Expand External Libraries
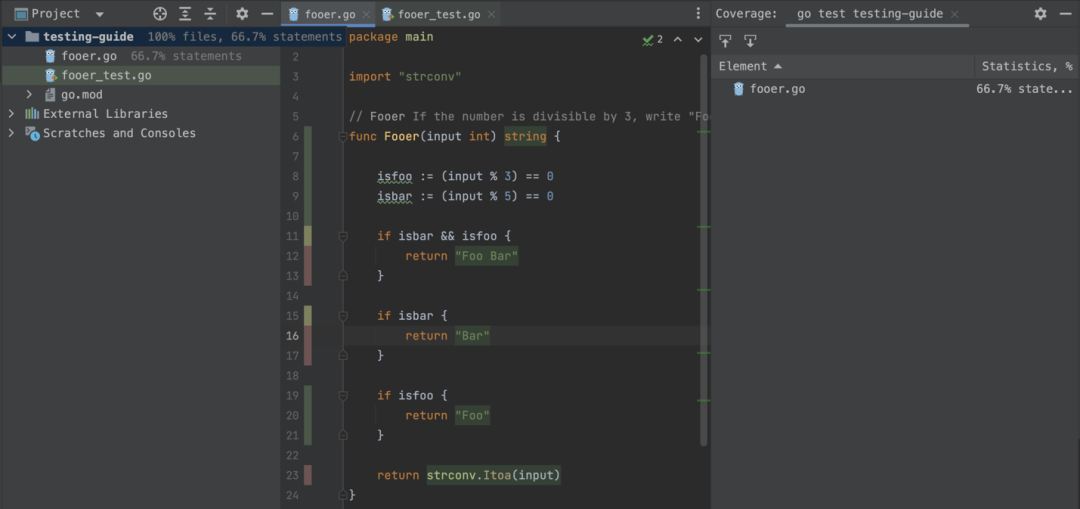 coord(12,114)
